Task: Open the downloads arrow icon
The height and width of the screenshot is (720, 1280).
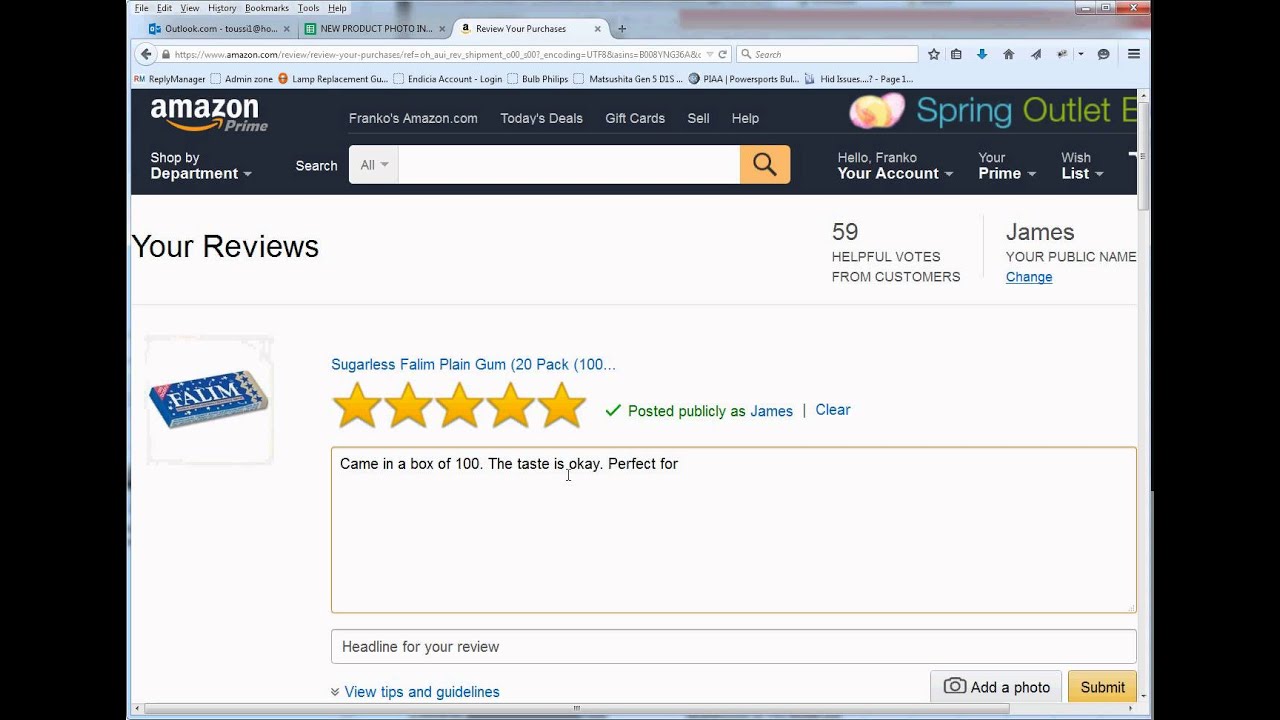Action: tap(982, 54)
